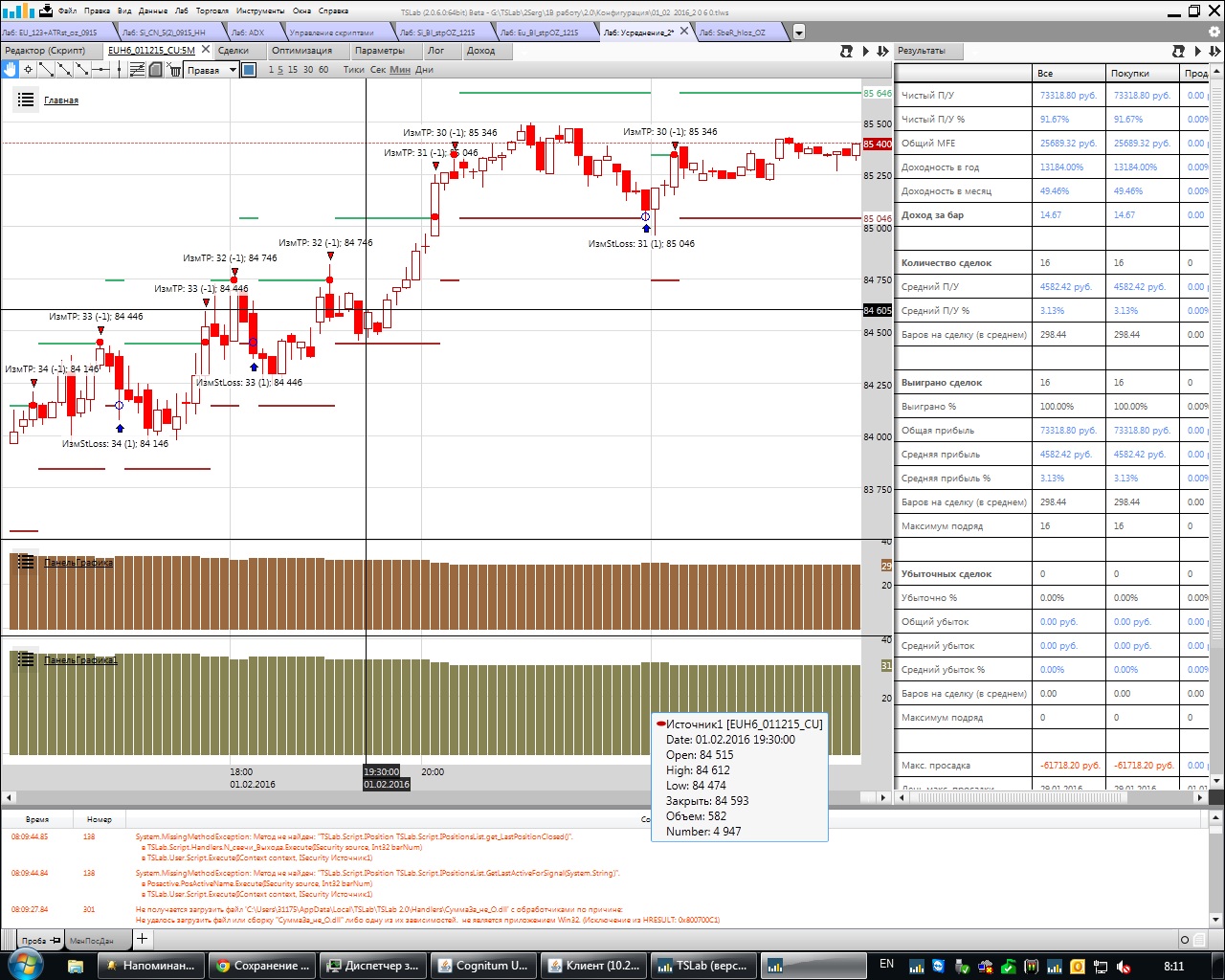Open the Файл menu
Image resolution: width=1225 pixels, height=980 pixels.
[x=67, y=11]
